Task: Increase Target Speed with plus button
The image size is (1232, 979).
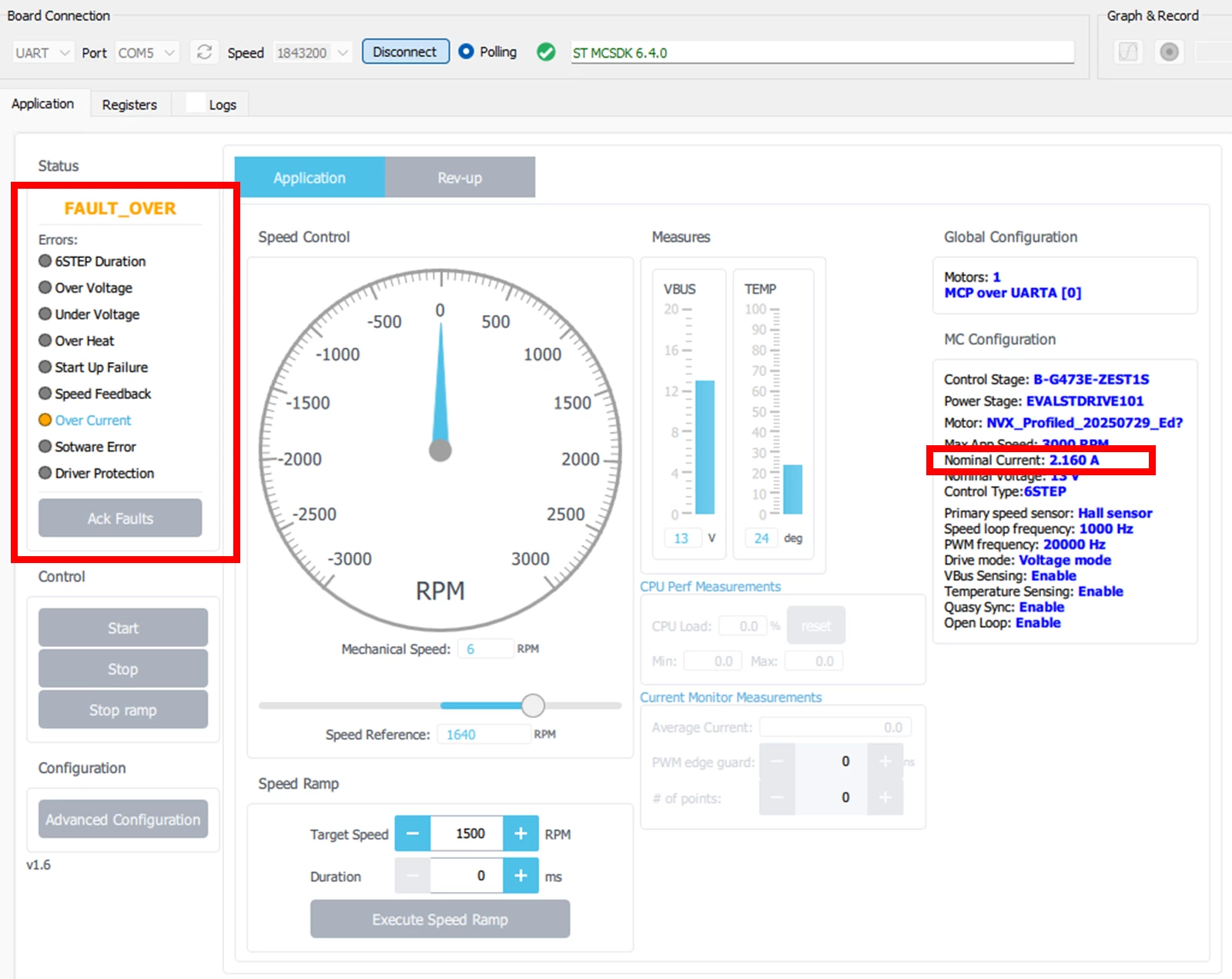Action: click(x=521, y=833)
